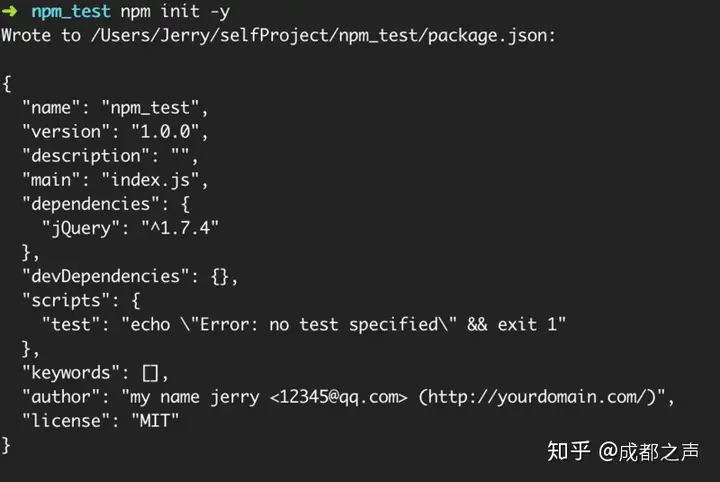720x482 pixels.
Task: Click the "devDependencies" empty object
Action: 219,276
